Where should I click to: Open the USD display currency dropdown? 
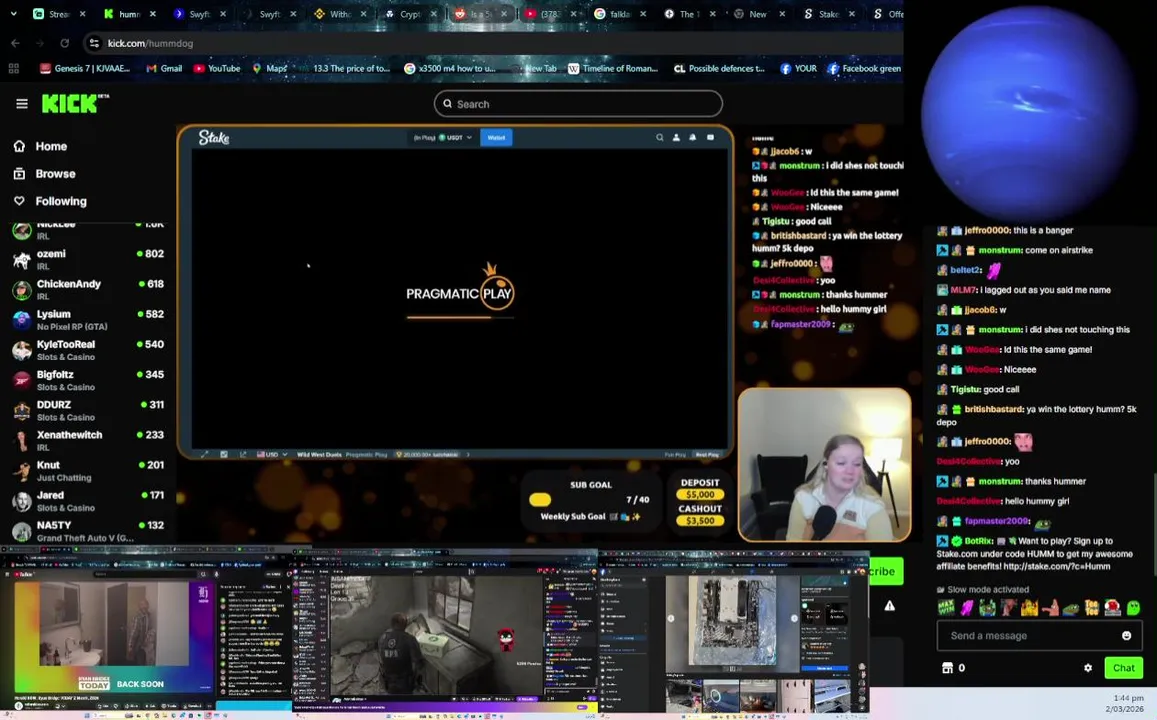tap(271, 454)
